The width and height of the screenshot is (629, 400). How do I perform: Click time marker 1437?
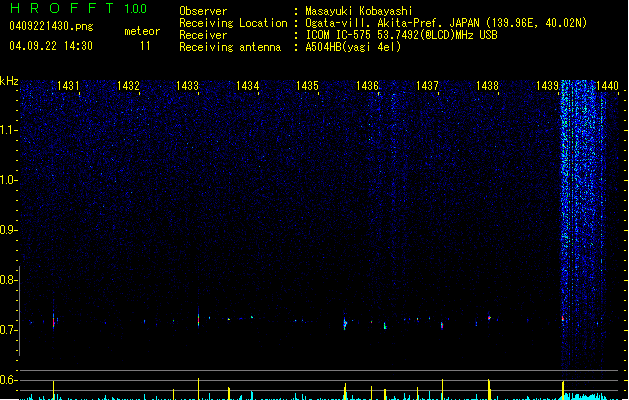pos(427,86)
